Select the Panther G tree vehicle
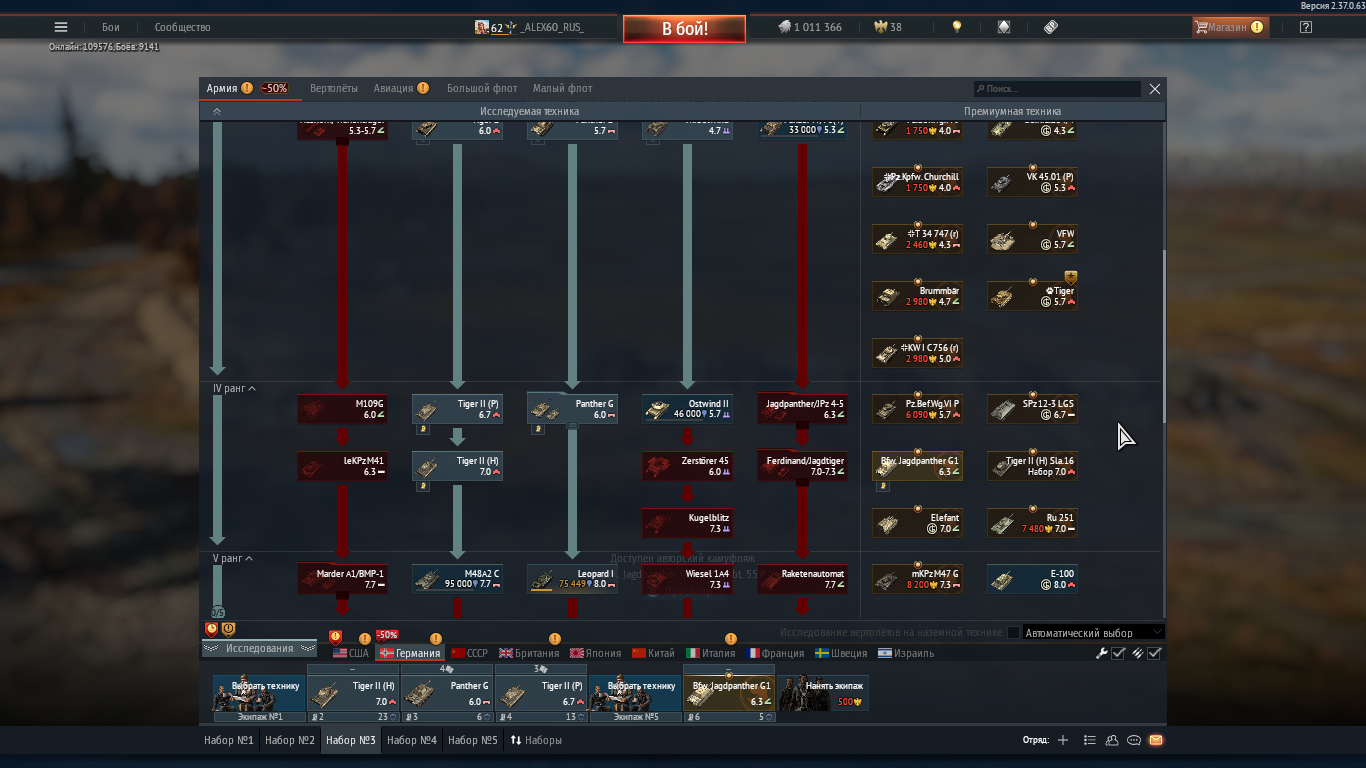This screenshot has height=768, width=1366. click(x=572, y=408)
